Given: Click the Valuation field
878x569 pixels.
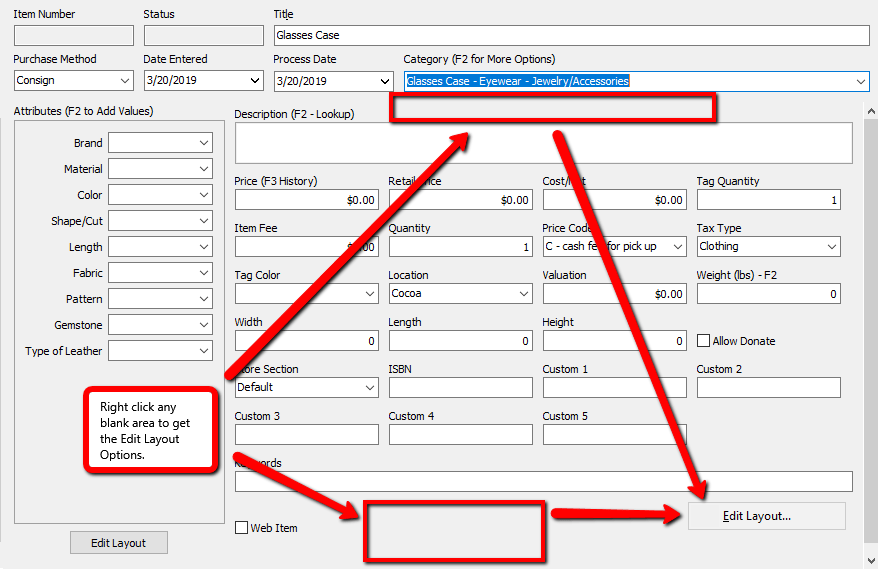Looking at the screenshot, I should (x=614, y=293).
